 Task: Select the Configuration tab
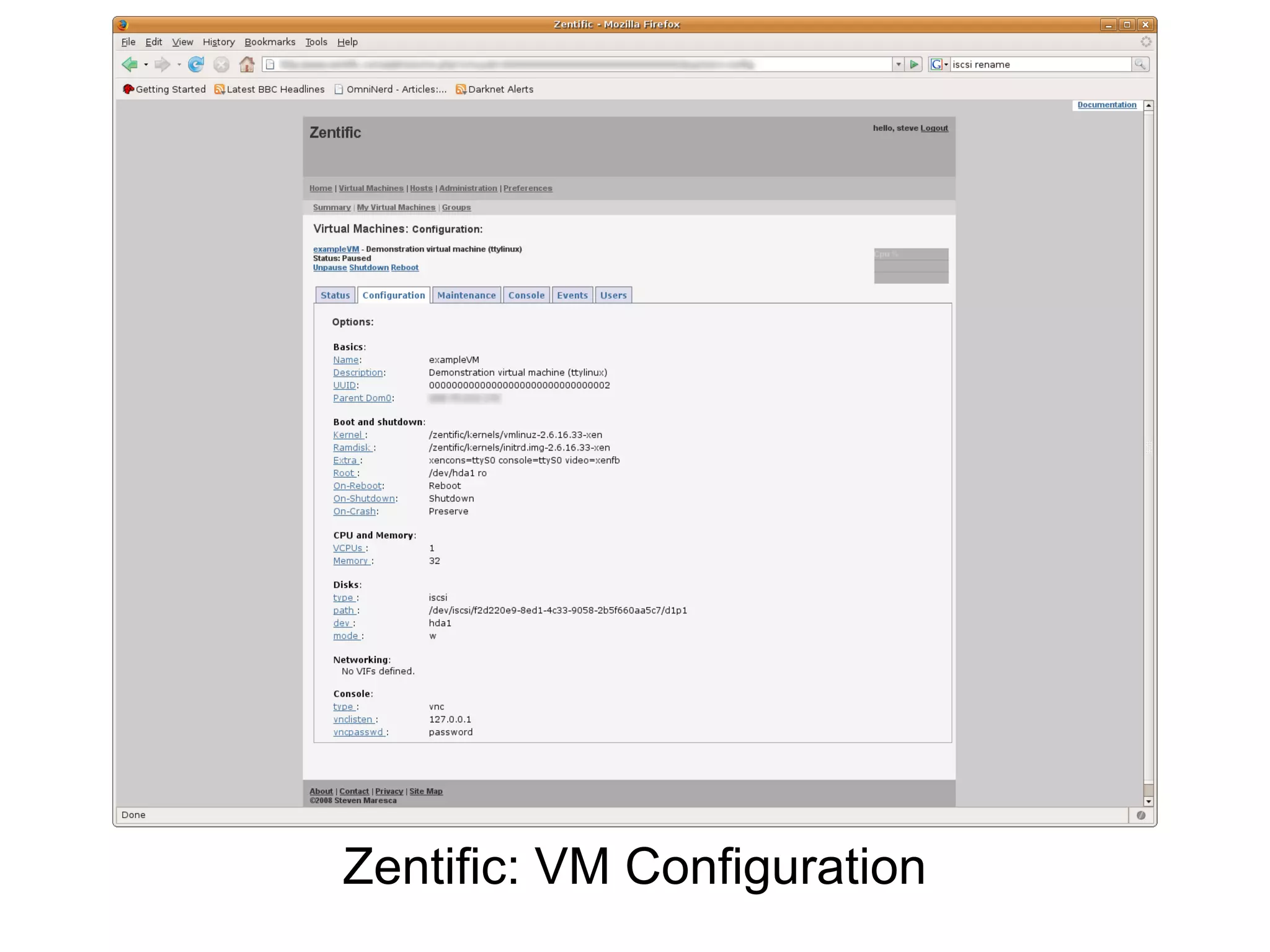(393, 295)
